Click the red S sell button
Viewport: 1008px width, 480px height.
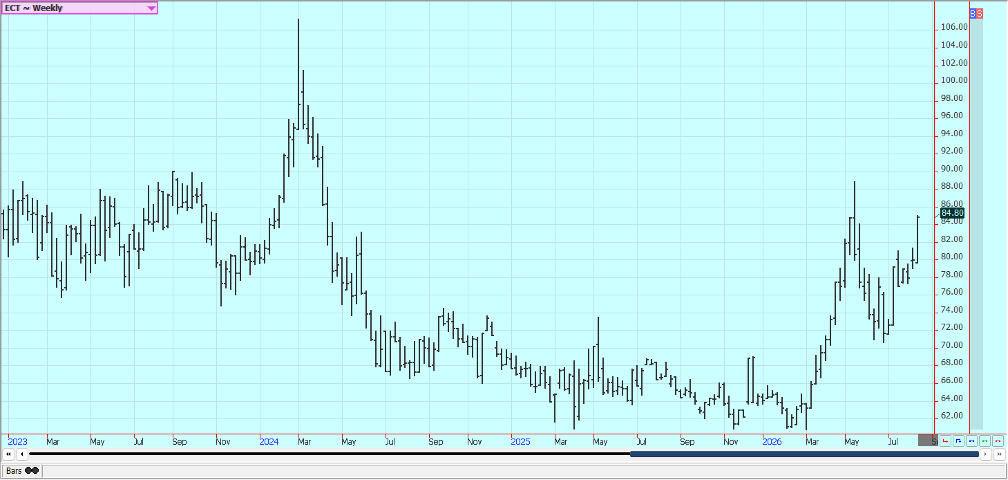(979, 13)
